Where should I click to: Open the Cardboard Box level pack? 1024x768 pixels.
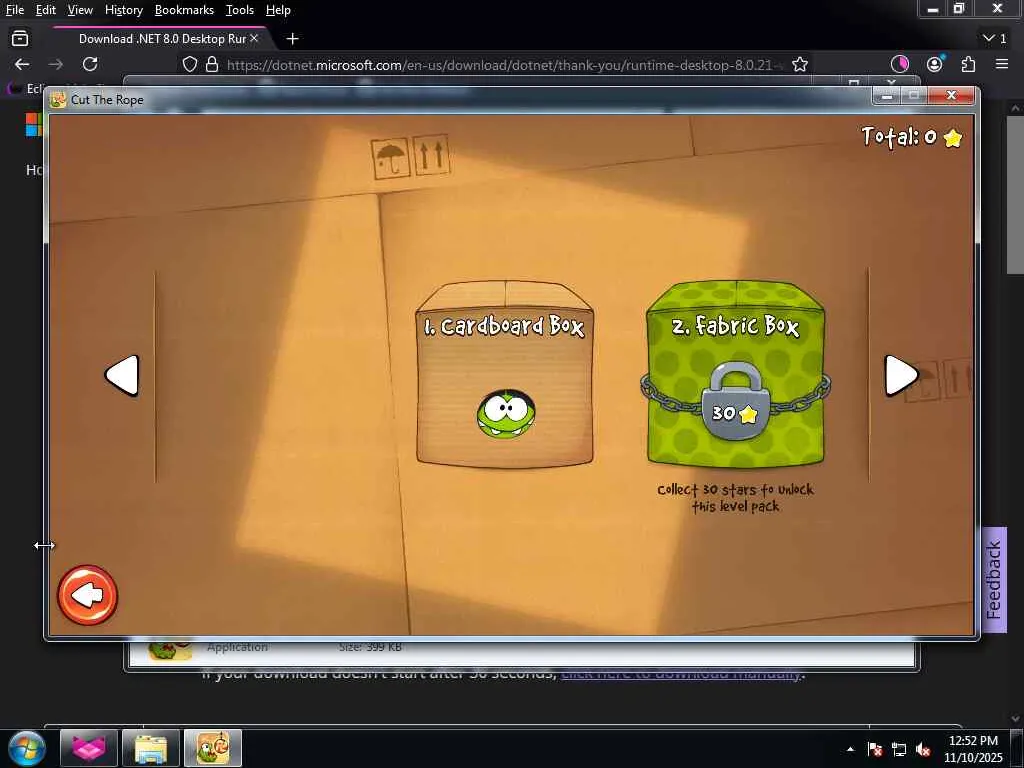pos(505,374)
